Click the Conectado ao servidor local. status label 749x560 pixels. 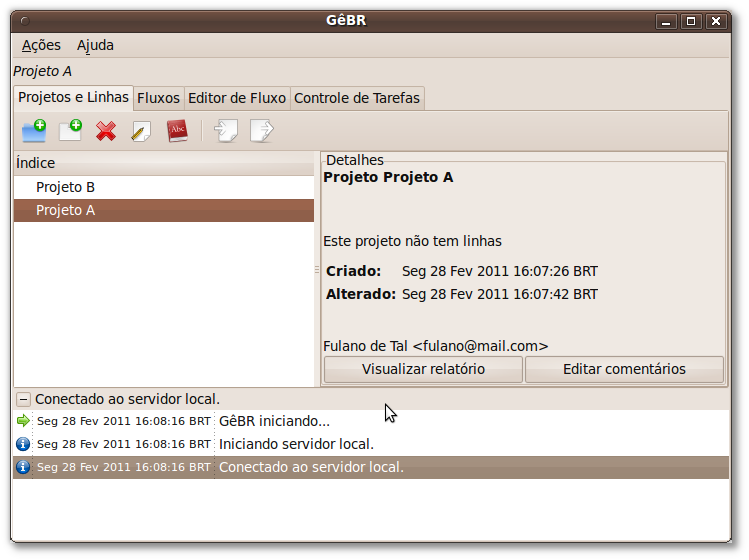coord(128,399)
